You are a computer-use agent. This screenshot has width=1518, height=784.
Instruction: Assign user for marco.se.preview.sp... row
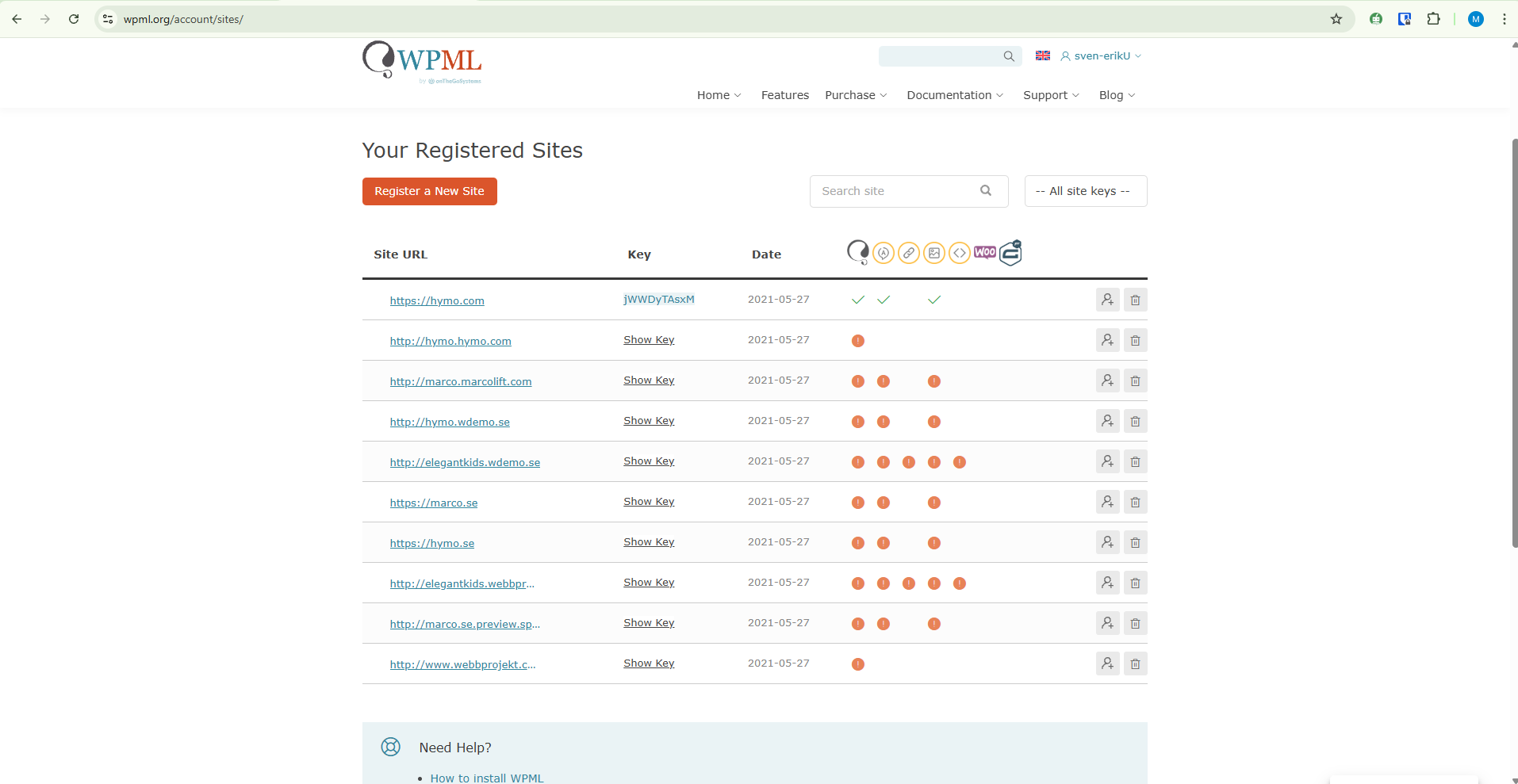coord(1108,623)
